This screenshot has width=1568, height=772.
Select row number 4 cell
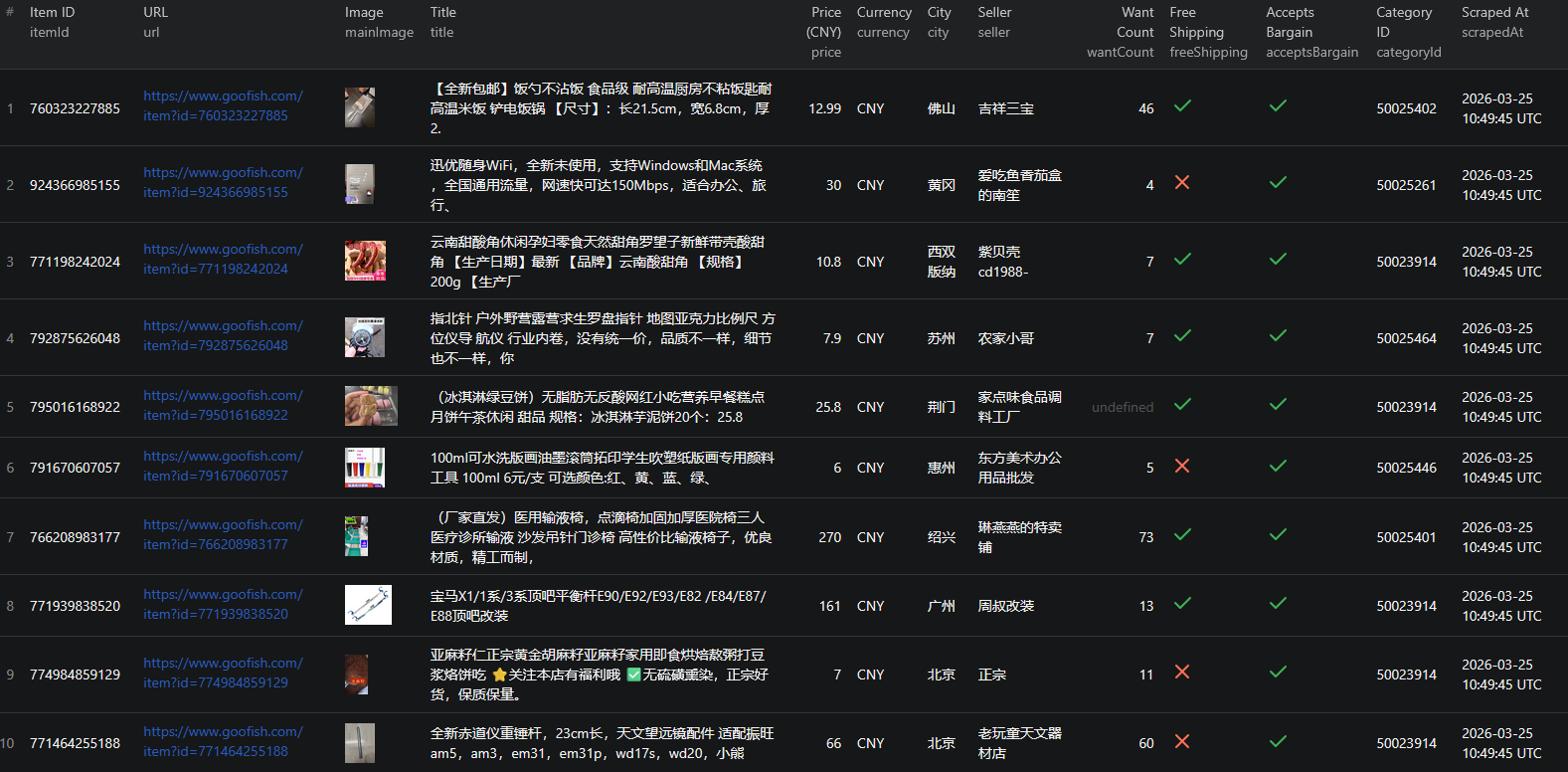pos(10,338)
